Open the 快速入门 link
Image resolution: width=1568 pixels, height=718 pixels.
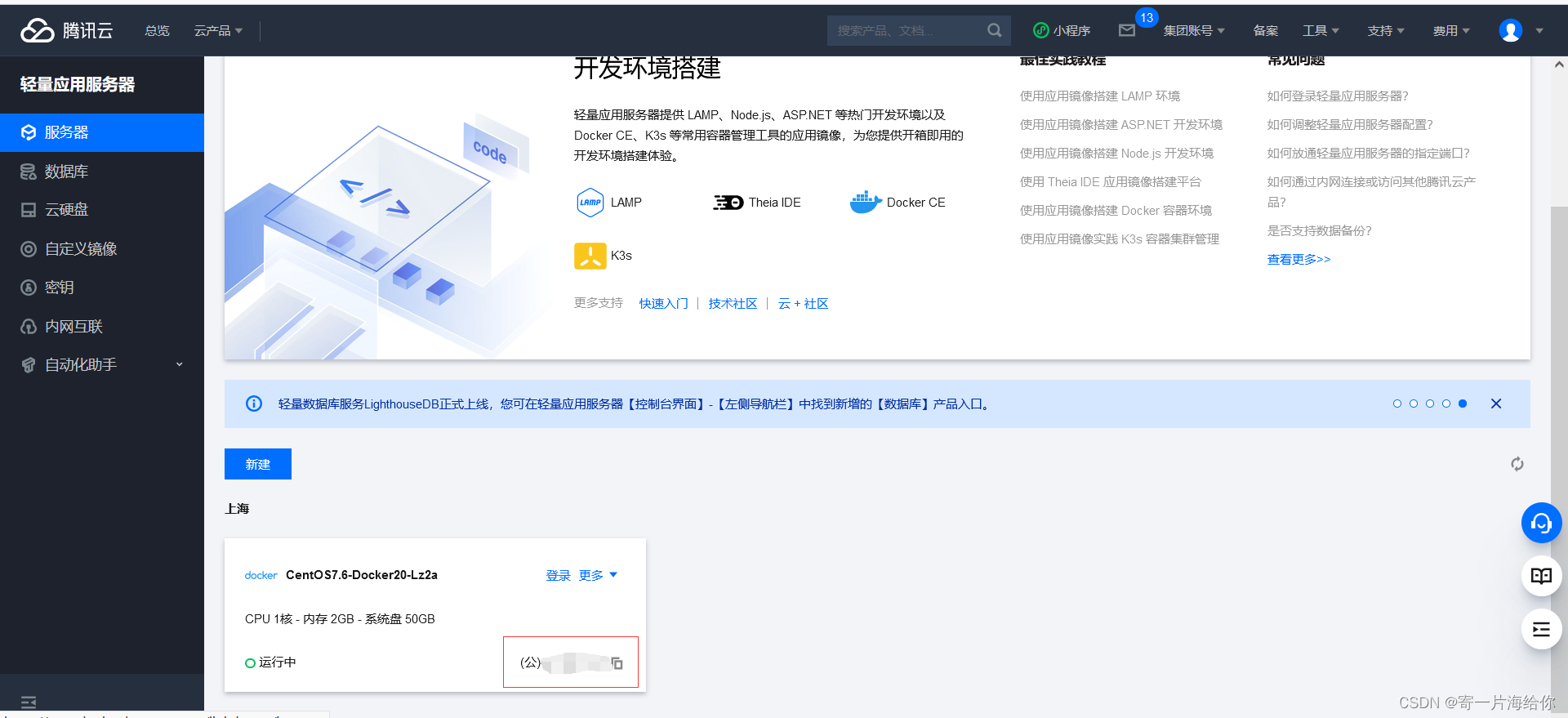(x=663, y=304)
